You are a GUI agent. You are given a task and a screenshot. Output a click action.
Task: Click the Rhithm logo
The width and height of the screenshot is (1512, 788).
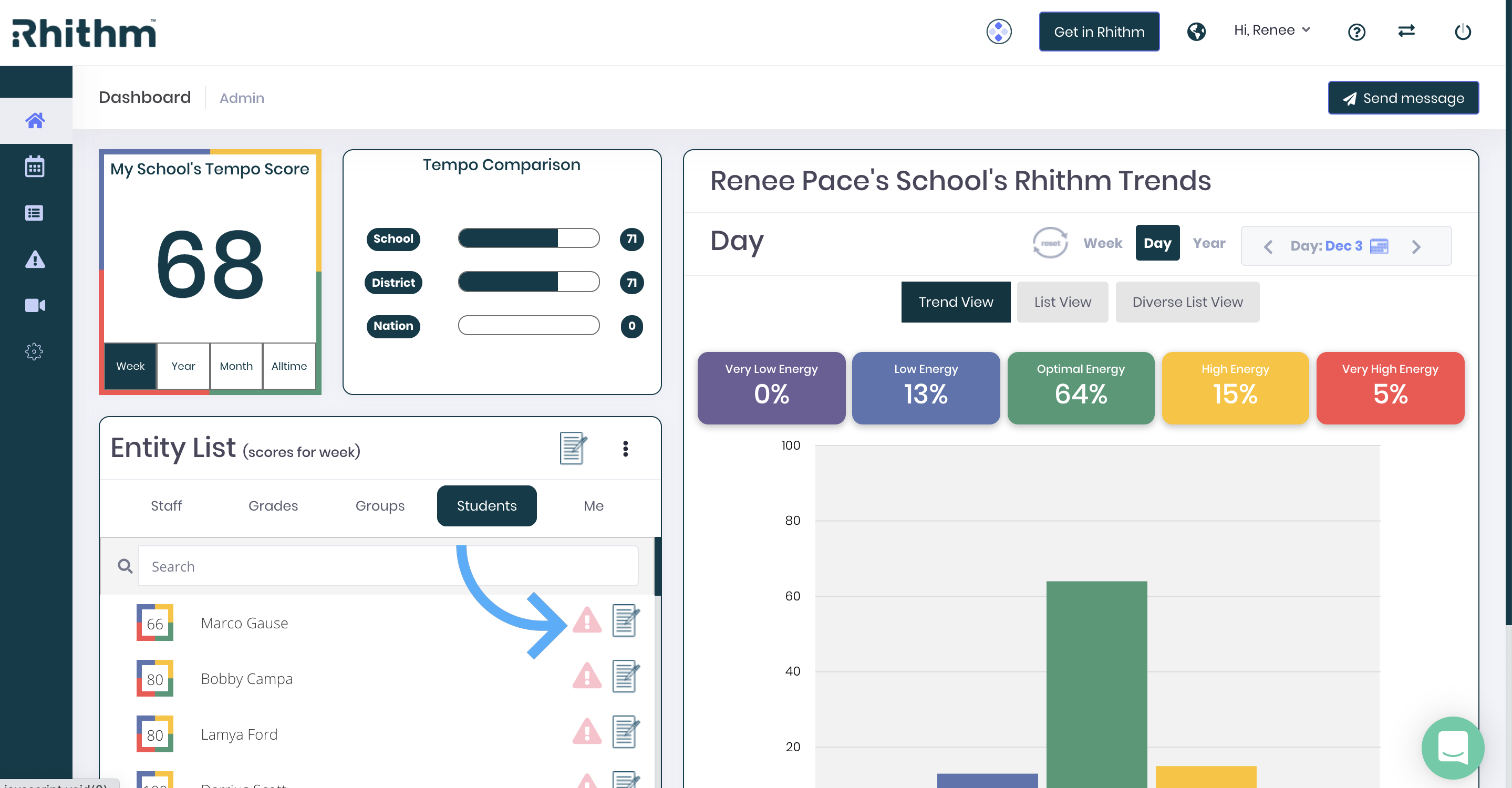[x=84, y=33]
